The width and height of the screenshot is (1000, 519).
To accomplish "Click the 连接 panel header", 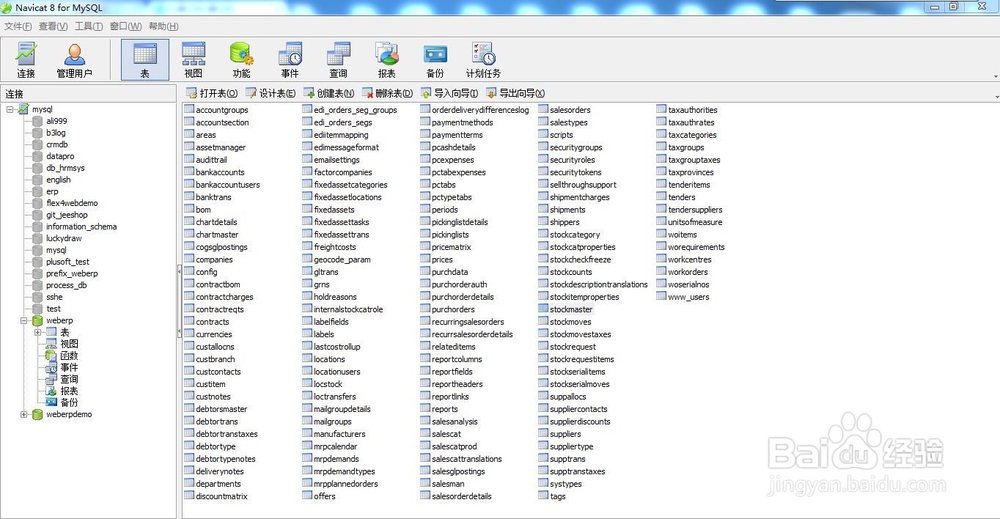I will (x=88, y=94).
